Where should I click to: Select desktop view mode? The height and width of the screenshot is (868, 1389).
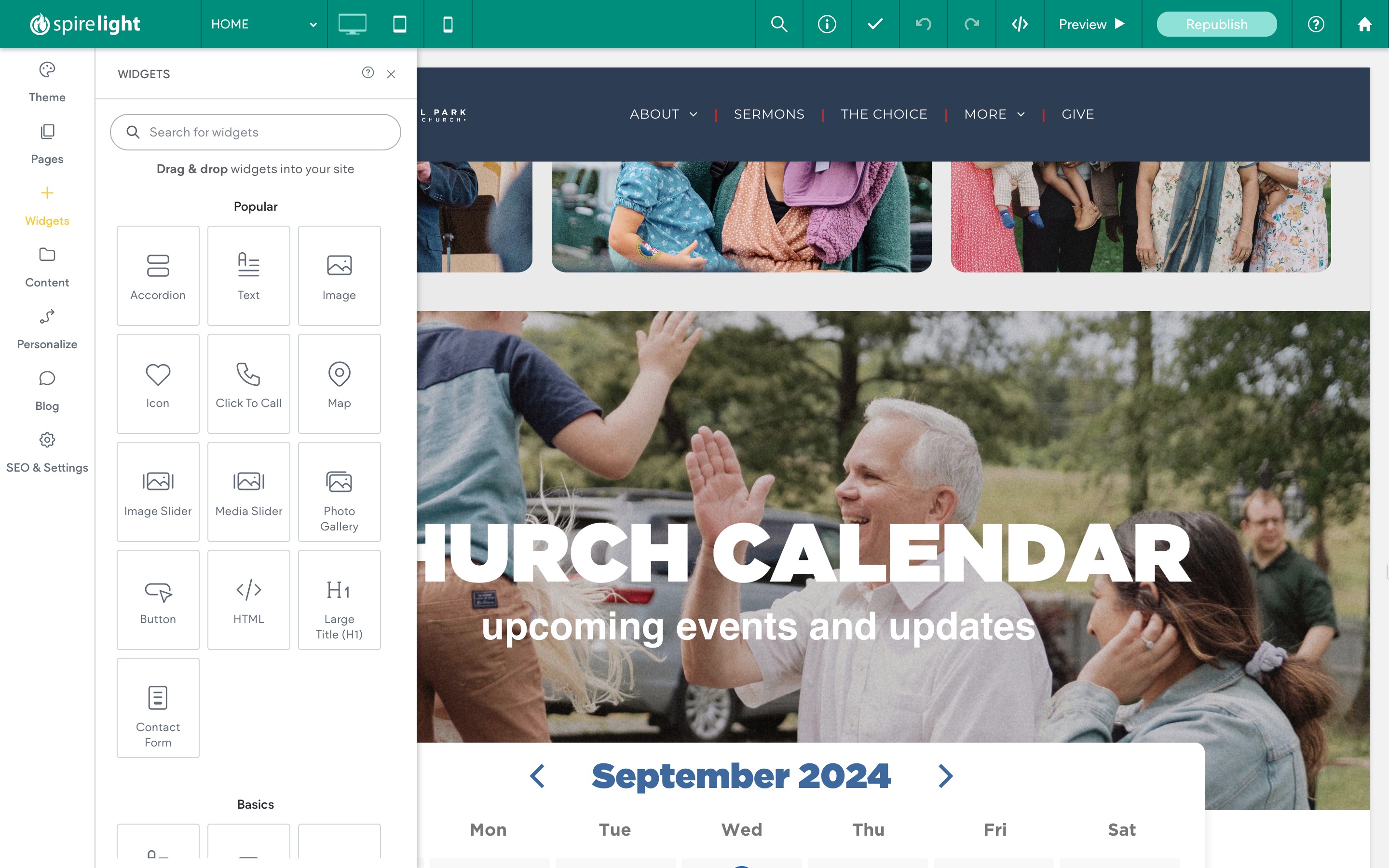(x=352, y=24)
